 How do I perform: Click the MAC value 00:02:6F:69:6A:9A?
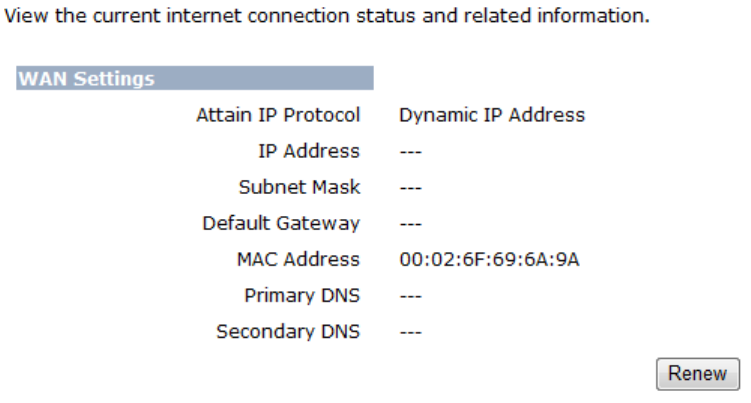pyautogui.click(x=489, y=260)
